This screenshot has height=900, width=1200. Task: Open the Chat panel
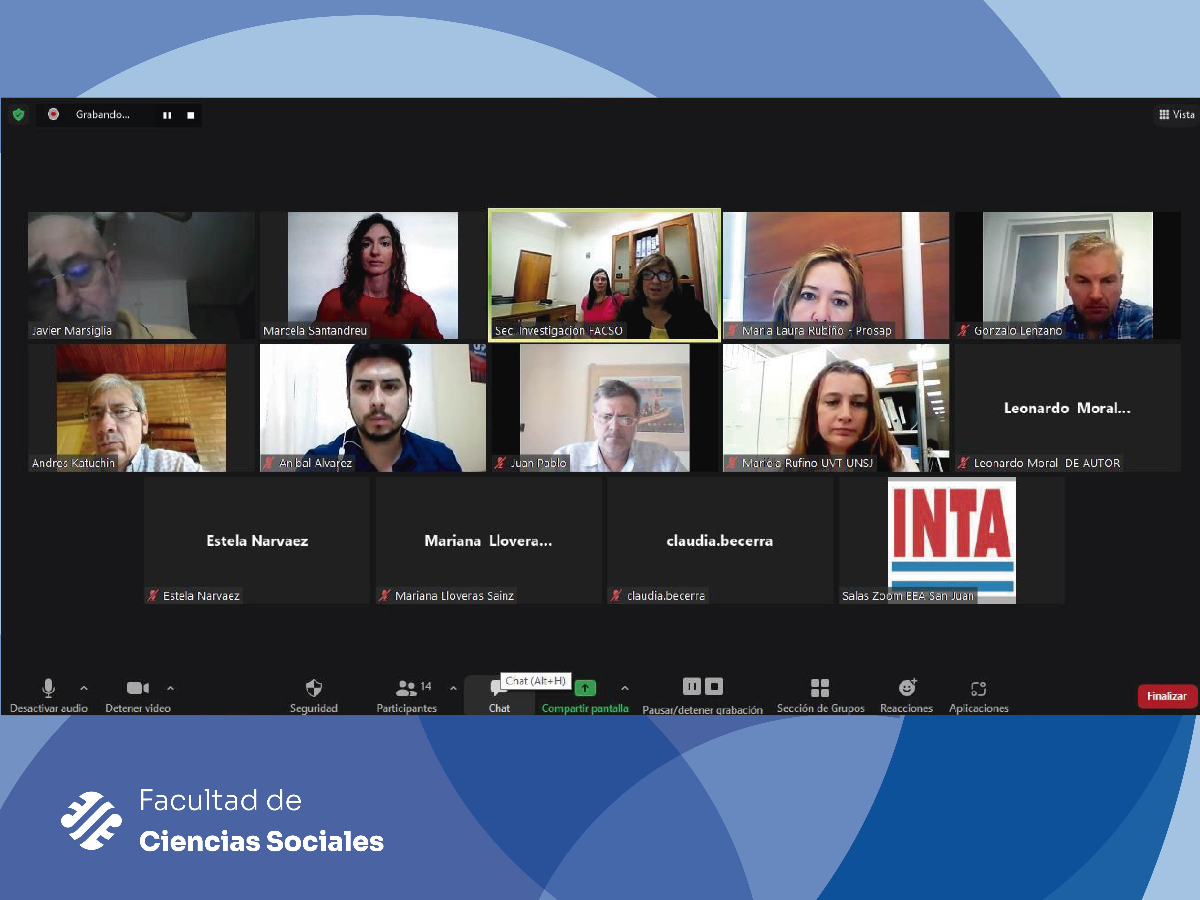[x=499, y=694]
